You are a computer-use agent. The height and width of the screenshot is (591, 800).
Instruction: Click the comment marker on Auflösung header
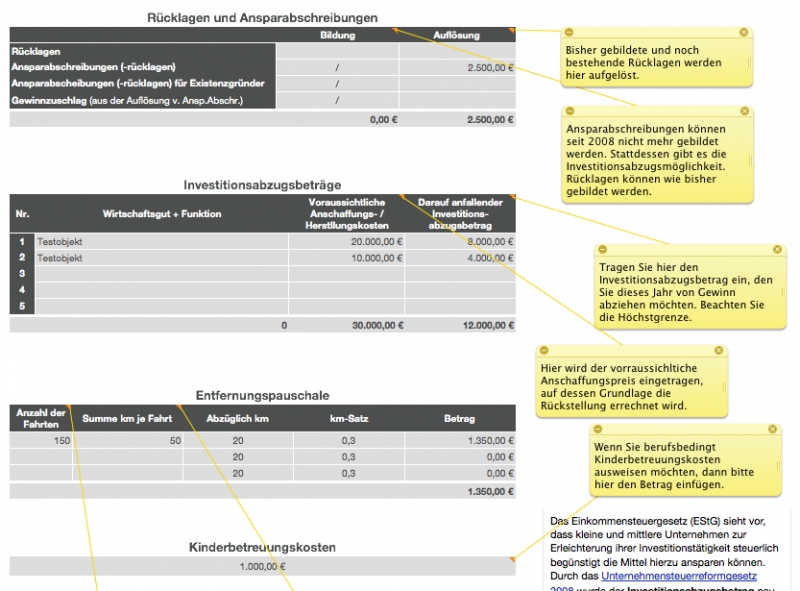512,31
